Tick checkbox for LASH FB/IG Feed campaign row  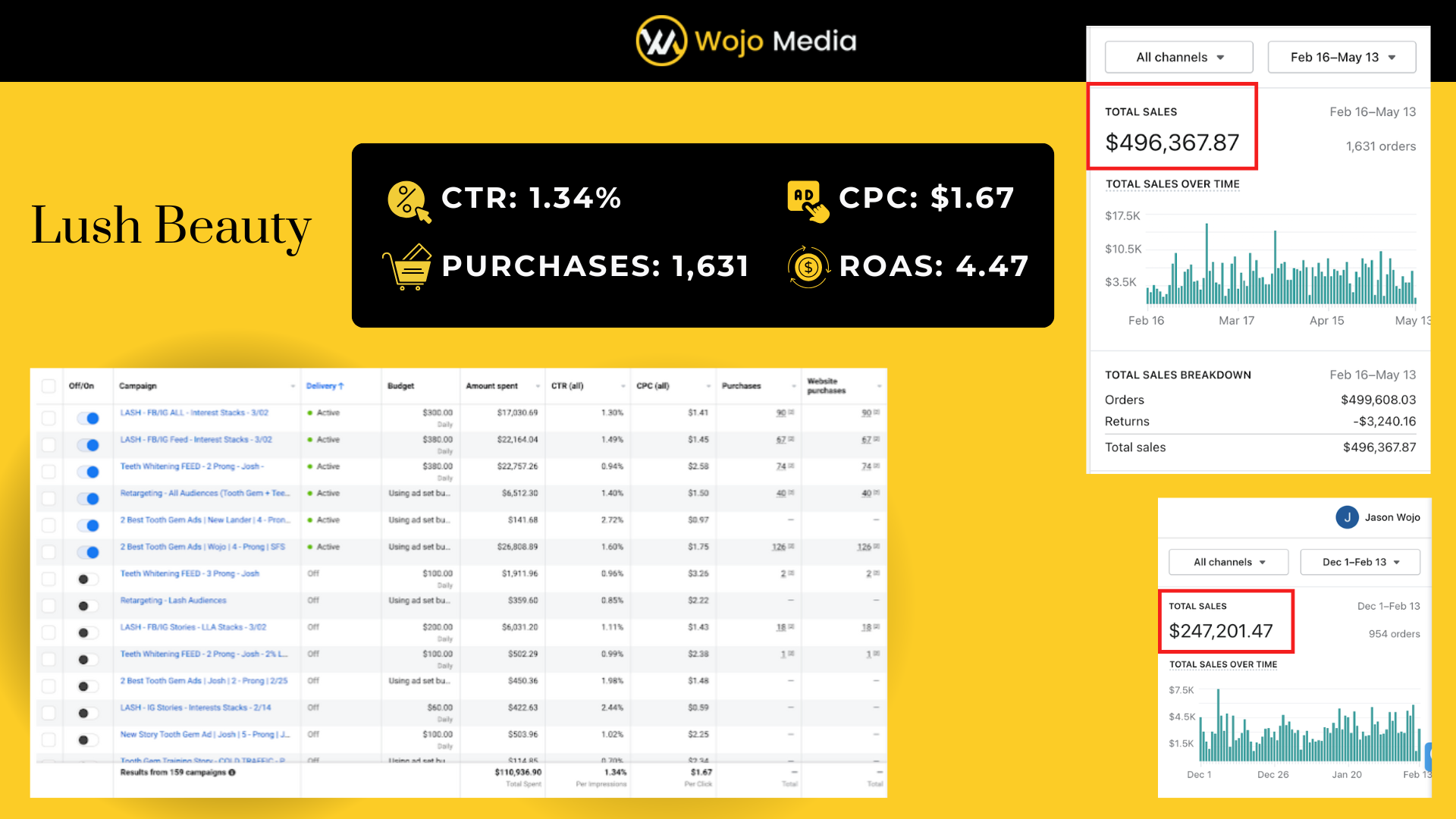point(49,444)
